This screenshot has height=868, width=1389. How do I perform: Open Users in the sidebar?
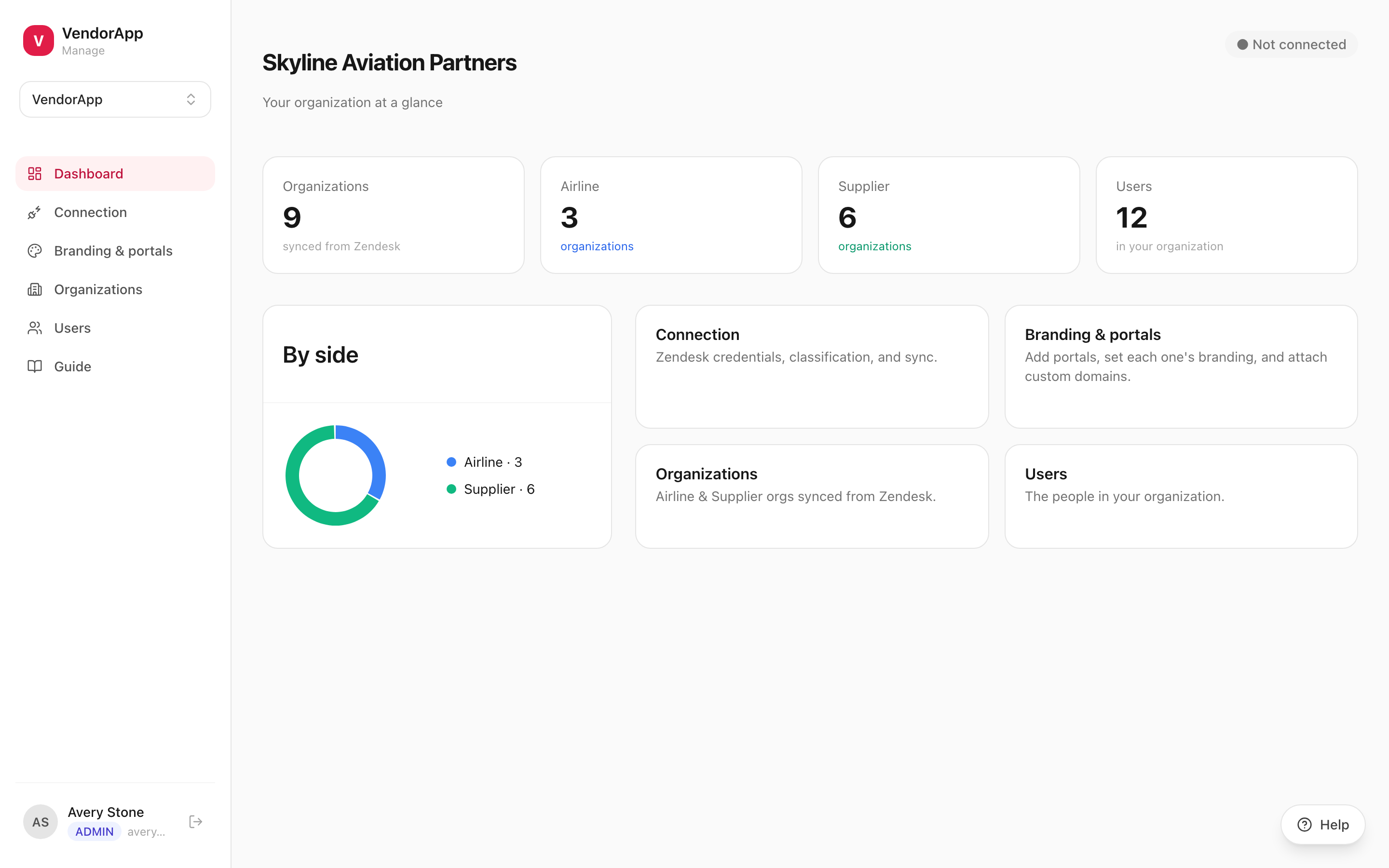click(115, 328)
